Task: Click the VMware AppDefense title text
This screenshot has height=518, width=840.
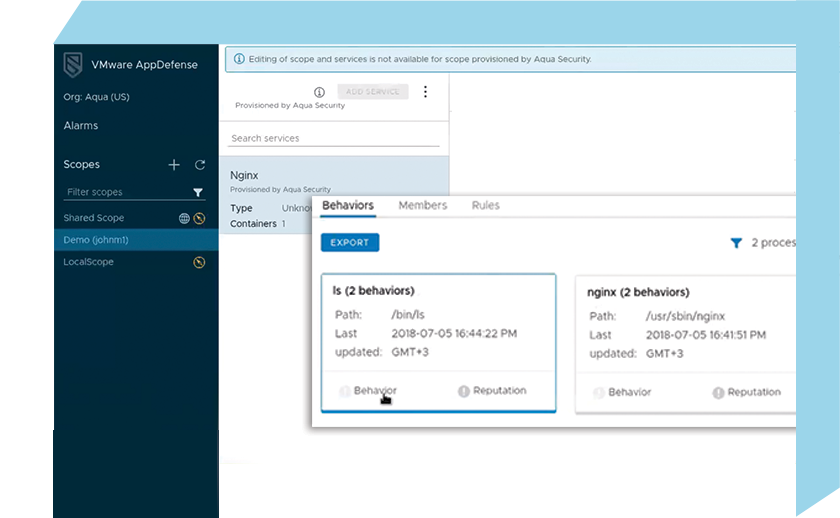Action: 144,65
